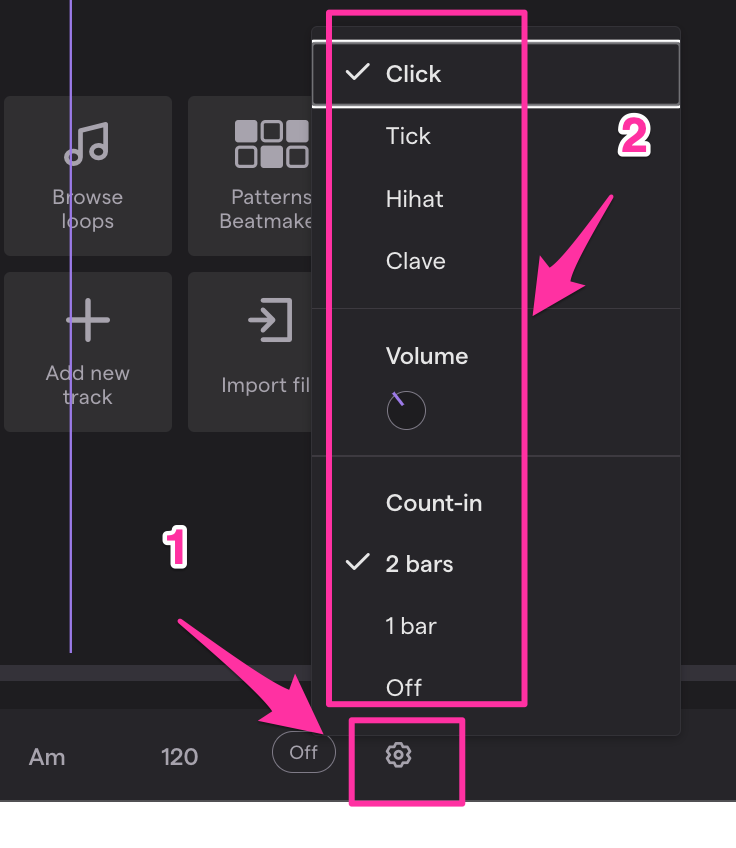Open the metronome settings gear
Image resolution: width=736 pixels, height=848 pixels.
click(399, 754)
